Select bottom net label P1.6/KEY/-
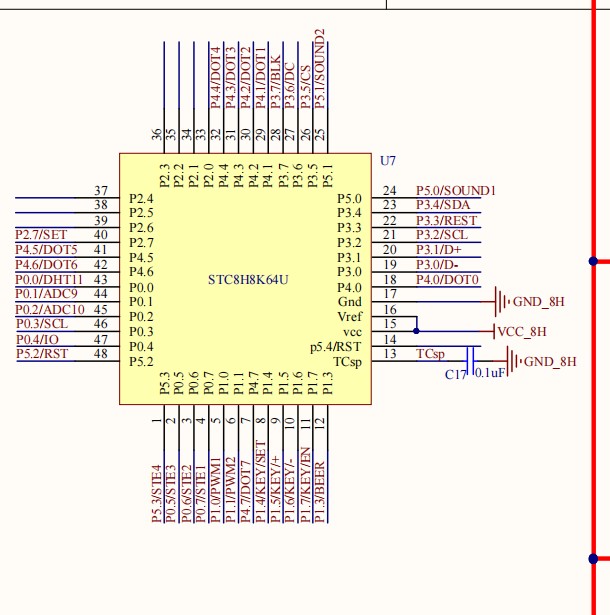 290,490
